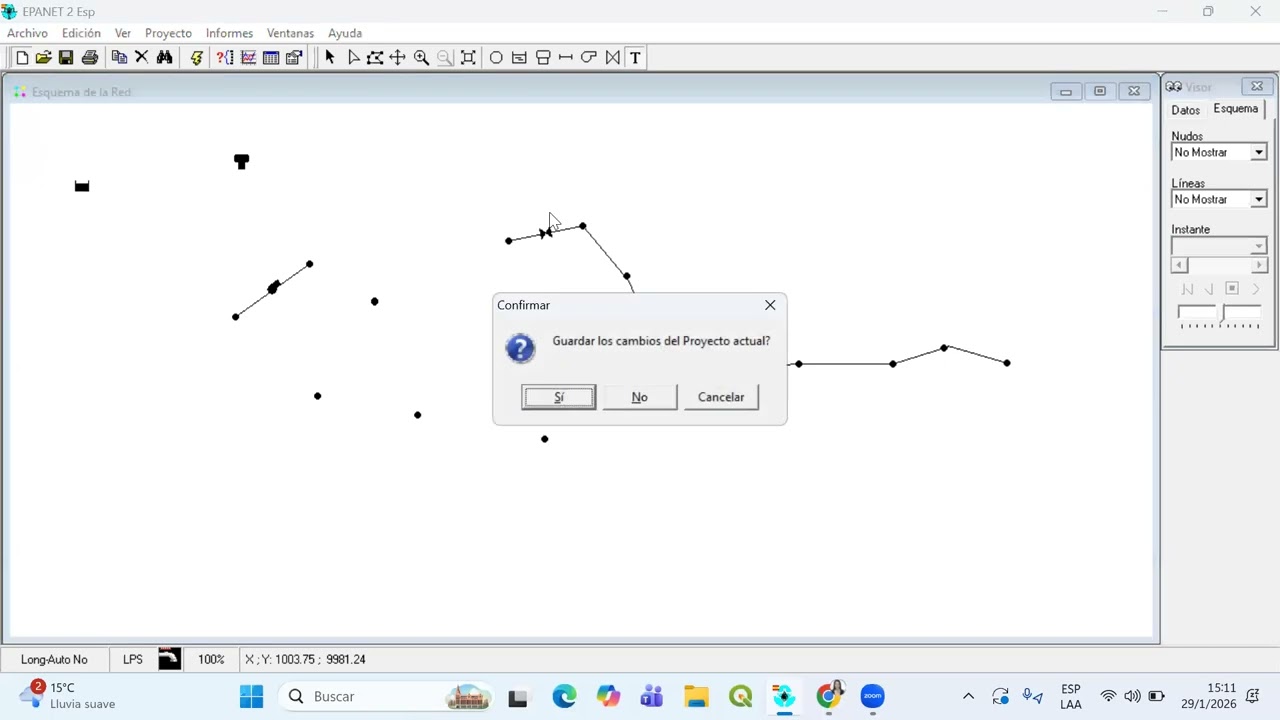Click the taskbar Buscar search box

click(387, 696)
